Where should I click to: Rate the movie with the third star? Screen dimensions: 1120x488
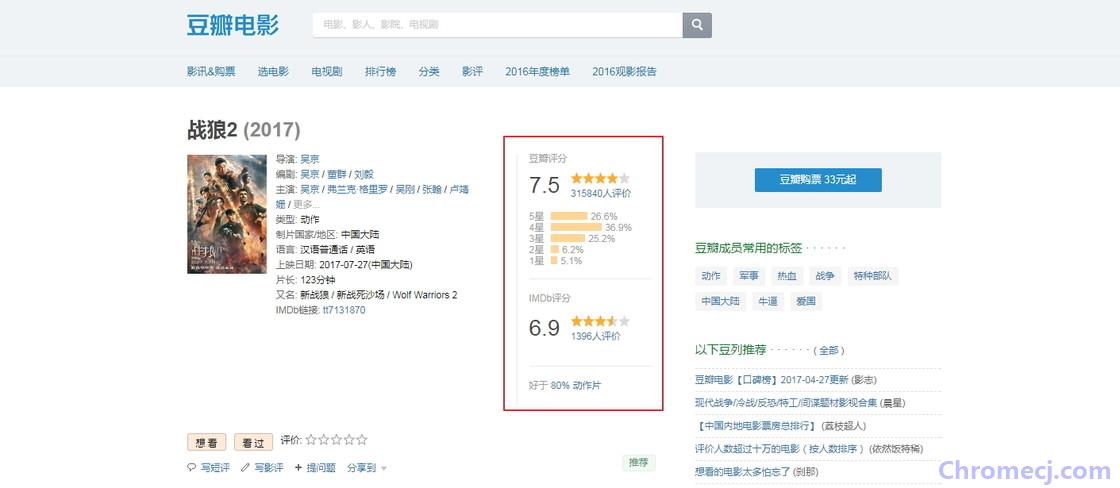click(336, 439)
